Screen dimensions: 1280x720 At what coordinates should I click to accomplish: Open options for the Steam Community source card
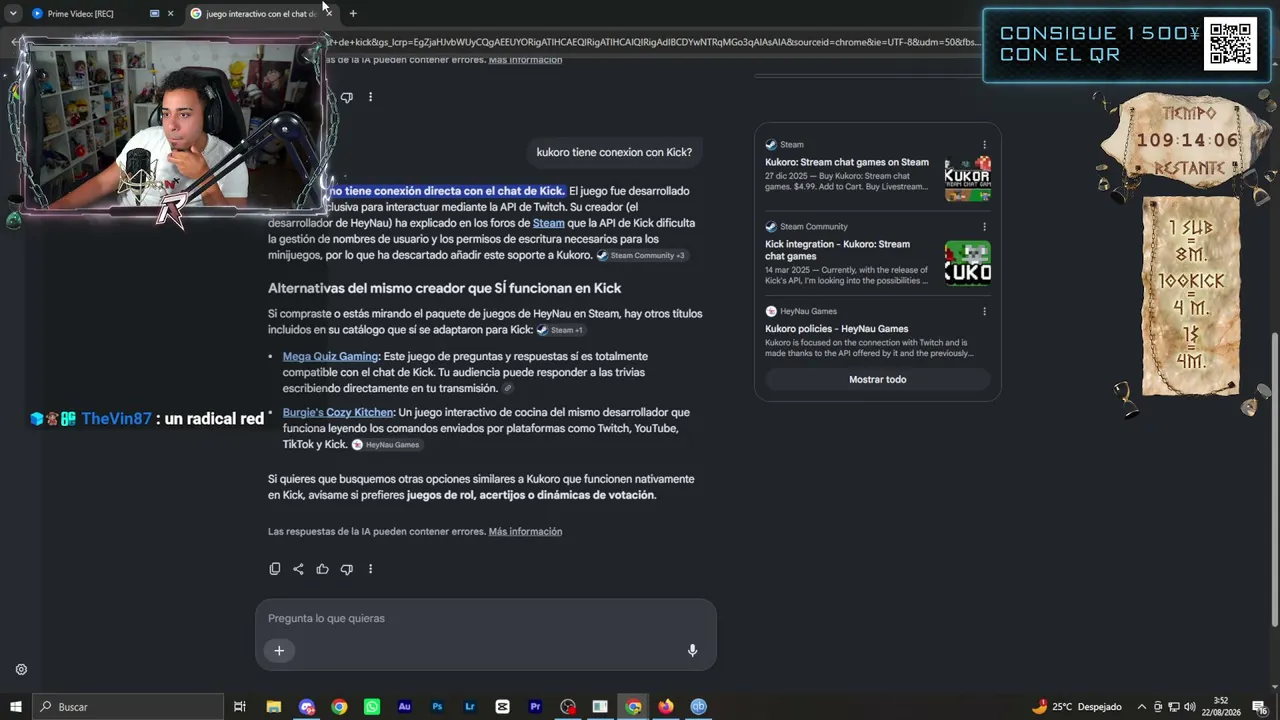pos(984,227)
